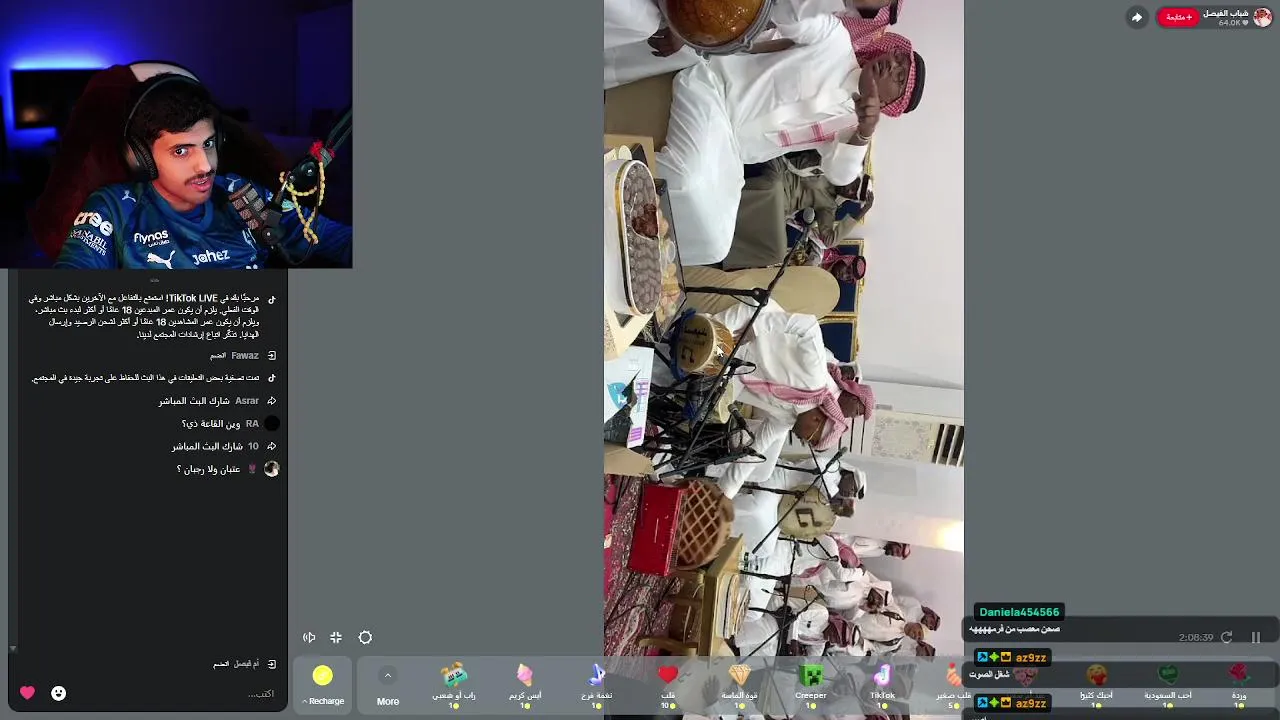Open the emoji picker
The image size is (1280, 720).
coord(59,693)
